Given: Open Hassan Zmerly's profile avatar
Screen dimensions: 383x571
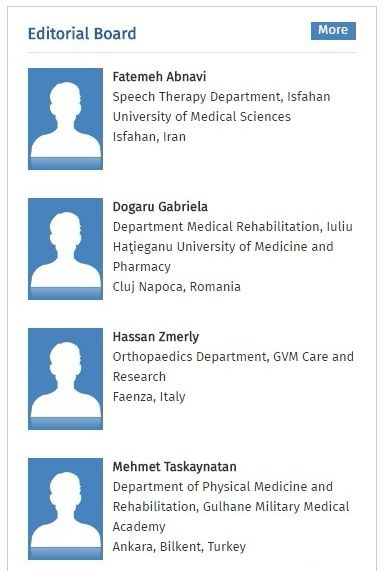Looking at the screenshot, I should click(x=66, y=379).
